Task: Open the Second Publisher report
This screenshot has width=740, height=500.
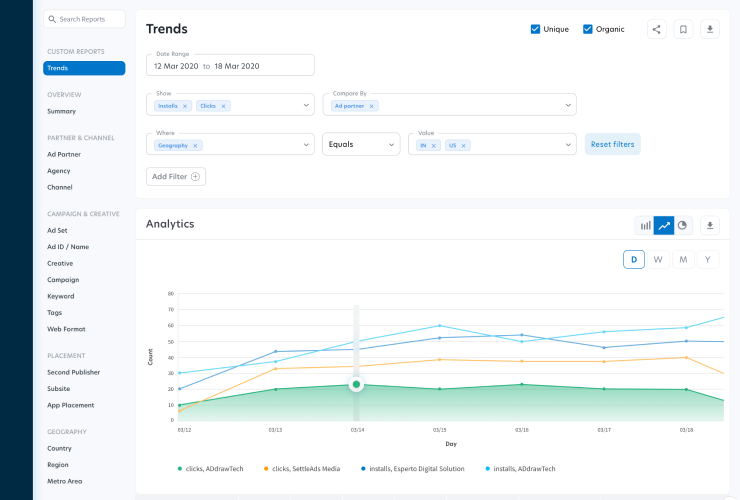Action: 74,373
